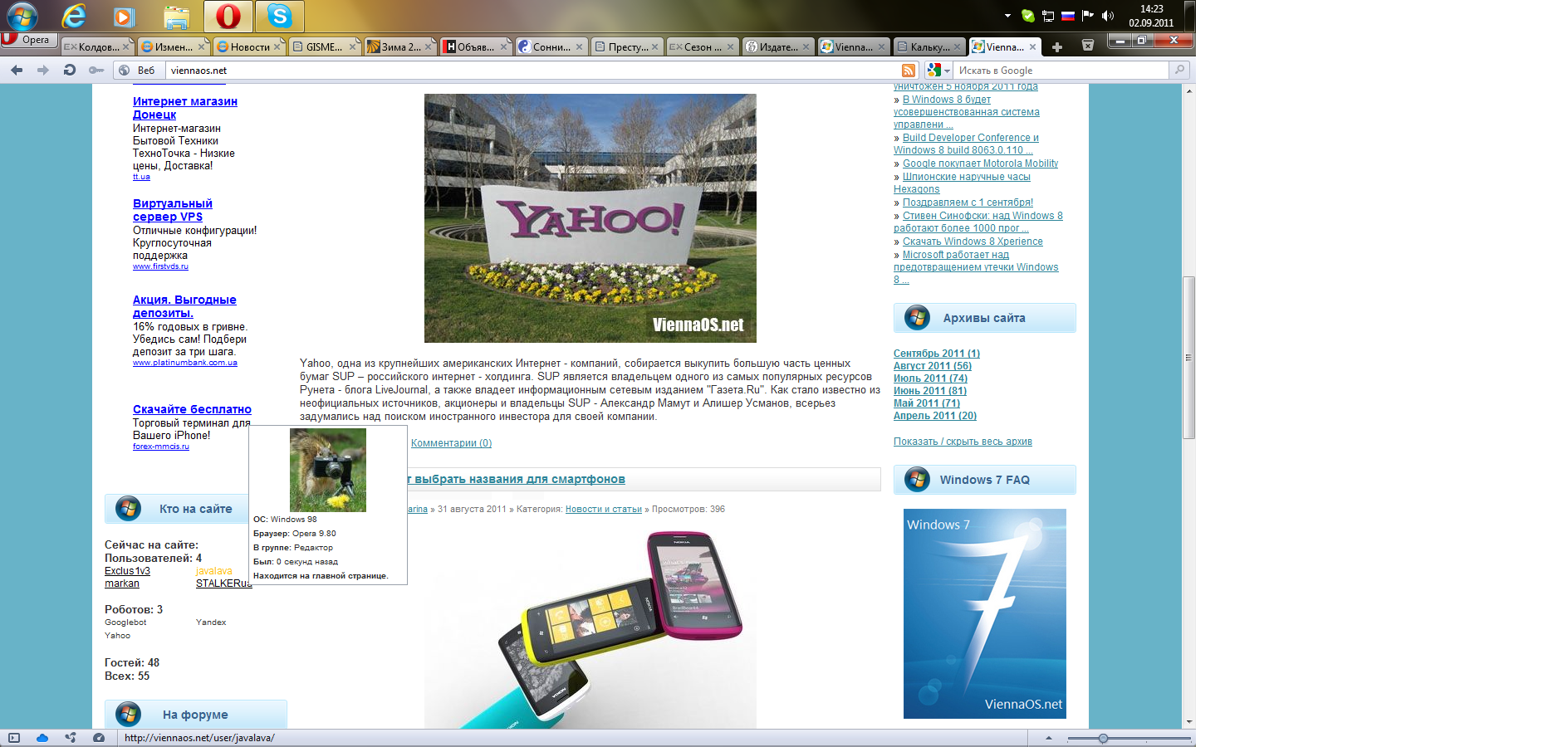The image size is (1568, 747).
Task: Click the Opera Turbo speedometer icon
Action: click(x=99, y=738)
